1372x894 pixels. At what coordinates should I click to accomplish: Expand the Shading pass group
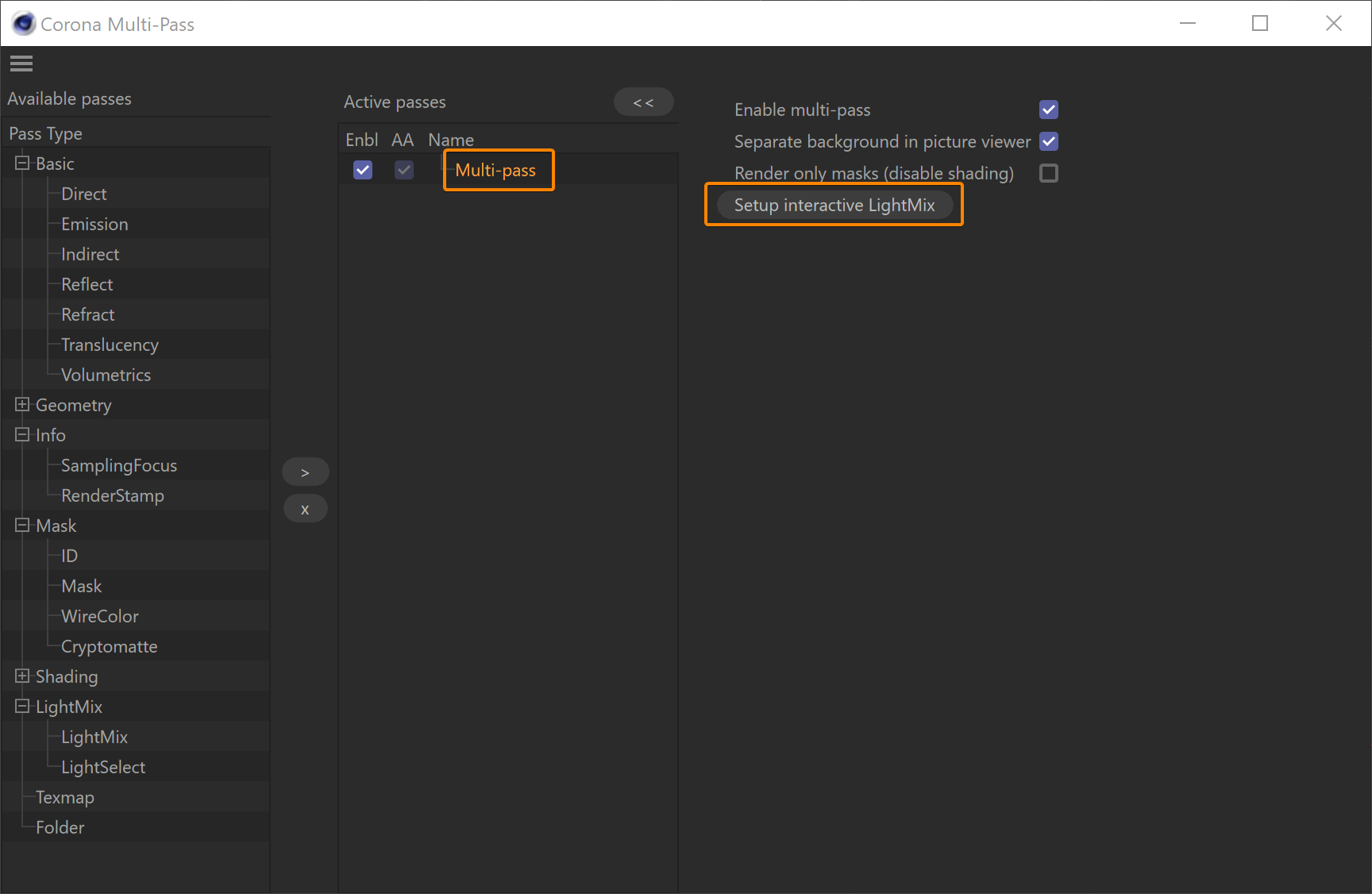22,676
